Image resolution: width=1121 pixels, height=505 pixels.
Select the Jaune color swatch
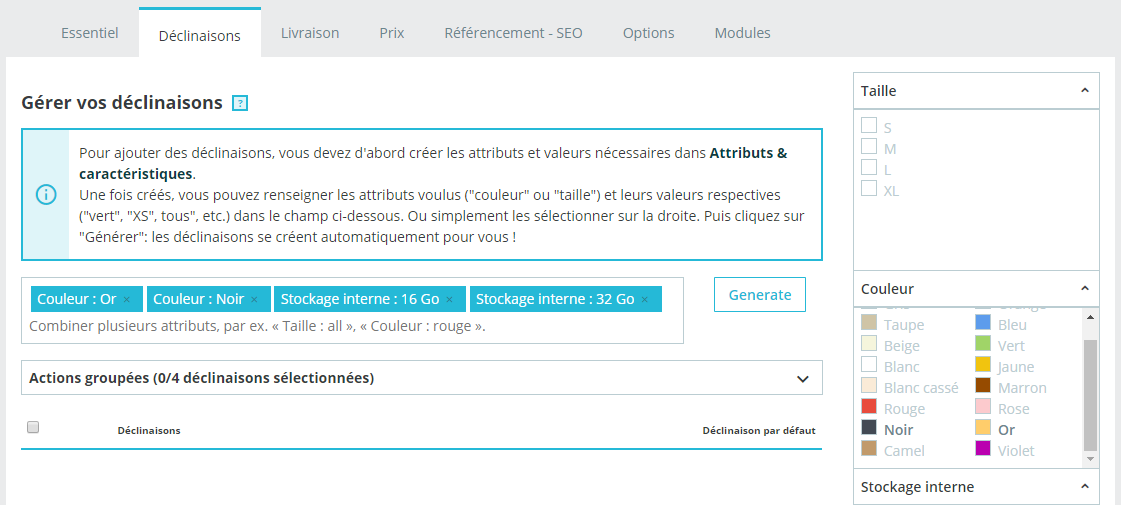pyautogui.click(x=983, y=364)
